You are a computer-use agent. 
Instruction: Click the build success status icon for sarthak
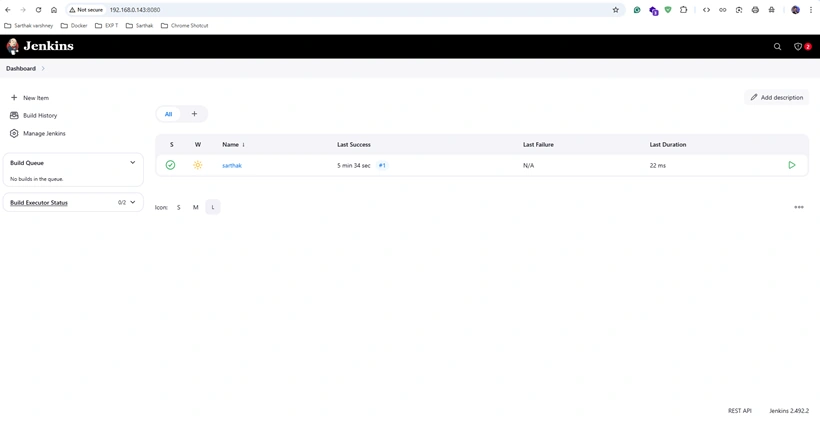coord(170,165)
